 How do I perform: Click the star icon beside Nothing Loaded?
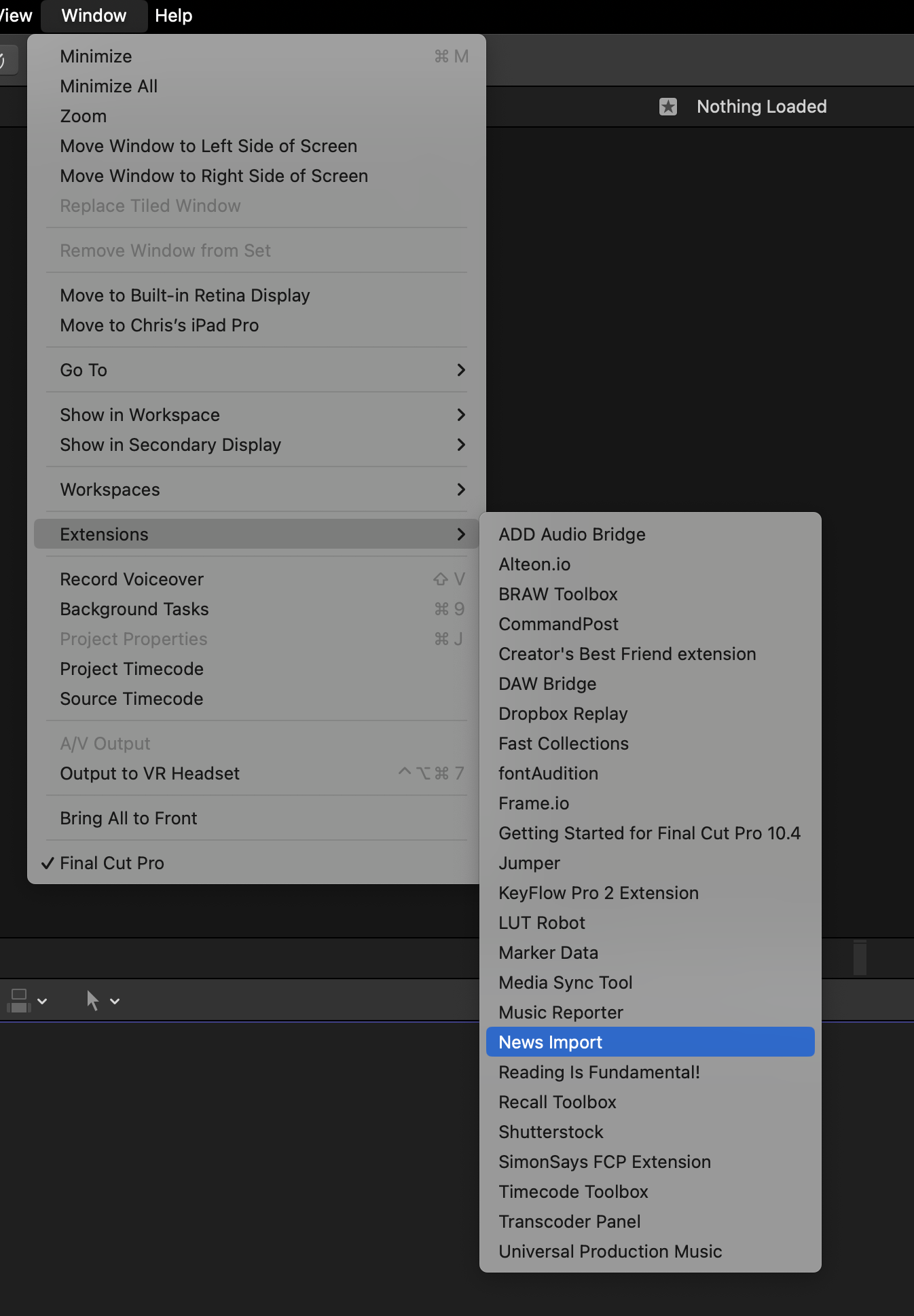click(x=668, y=107)
